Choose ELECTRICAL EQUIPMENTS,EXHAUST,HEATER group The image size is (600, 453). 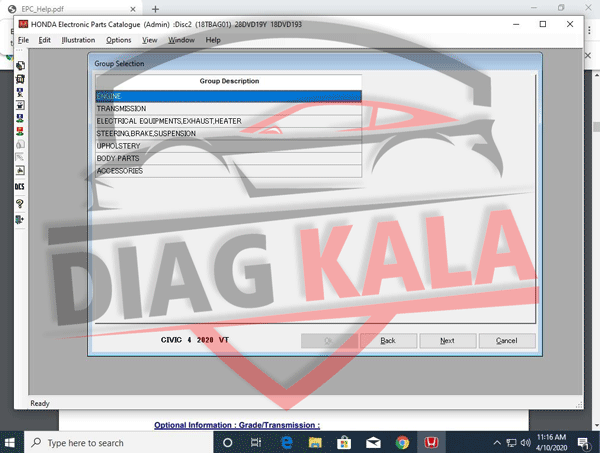(x=228, y=121)
